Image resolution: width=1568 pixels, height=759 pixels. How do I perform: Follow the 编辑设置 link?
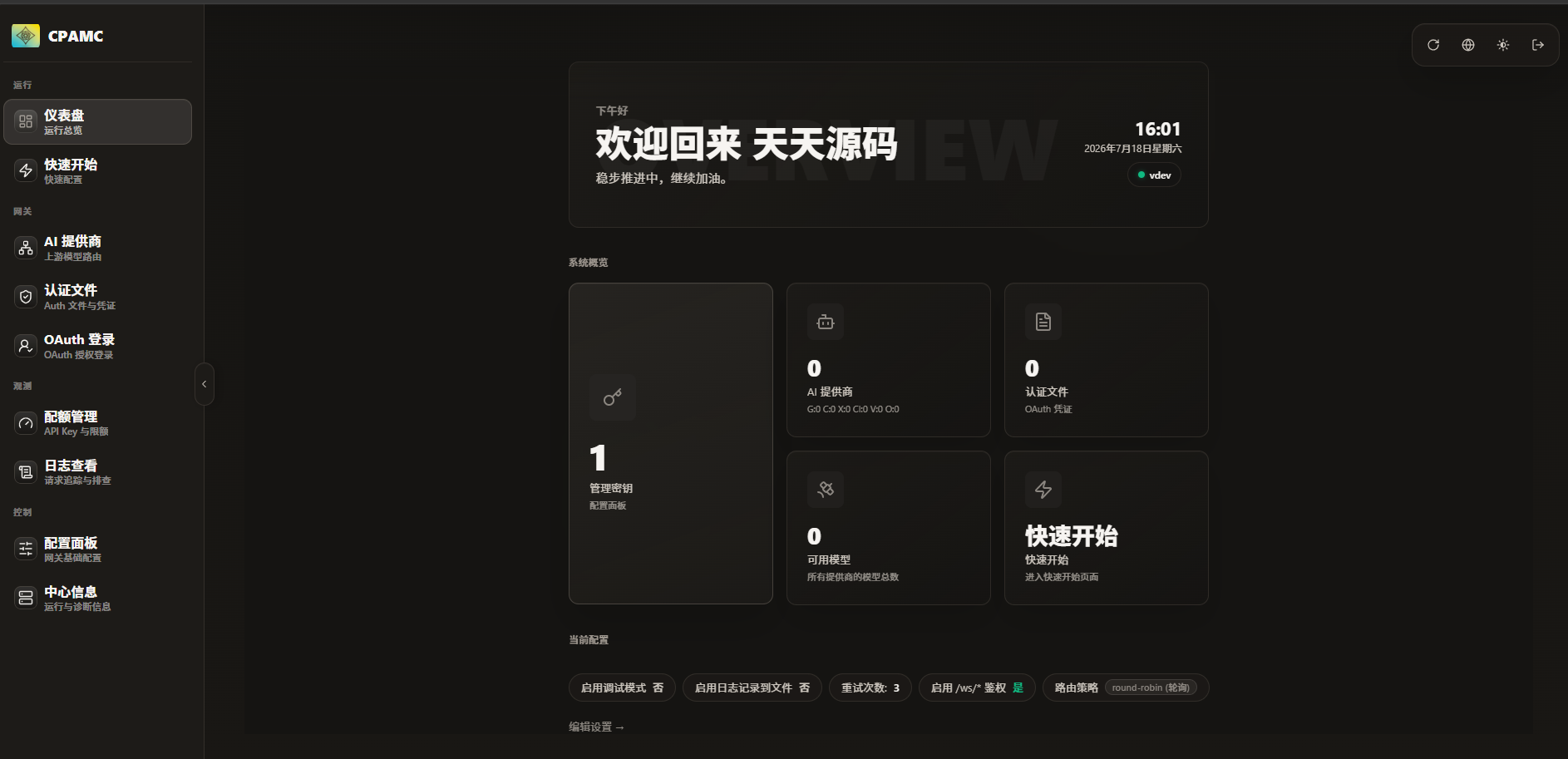(596, 727)
